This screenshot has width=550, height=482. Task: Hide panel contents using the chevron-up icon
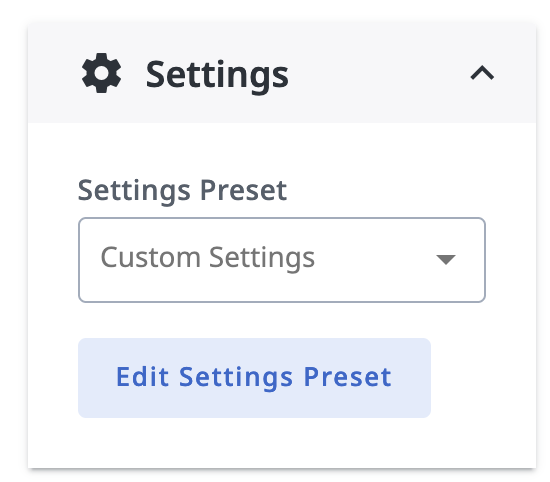pos(482,73)
